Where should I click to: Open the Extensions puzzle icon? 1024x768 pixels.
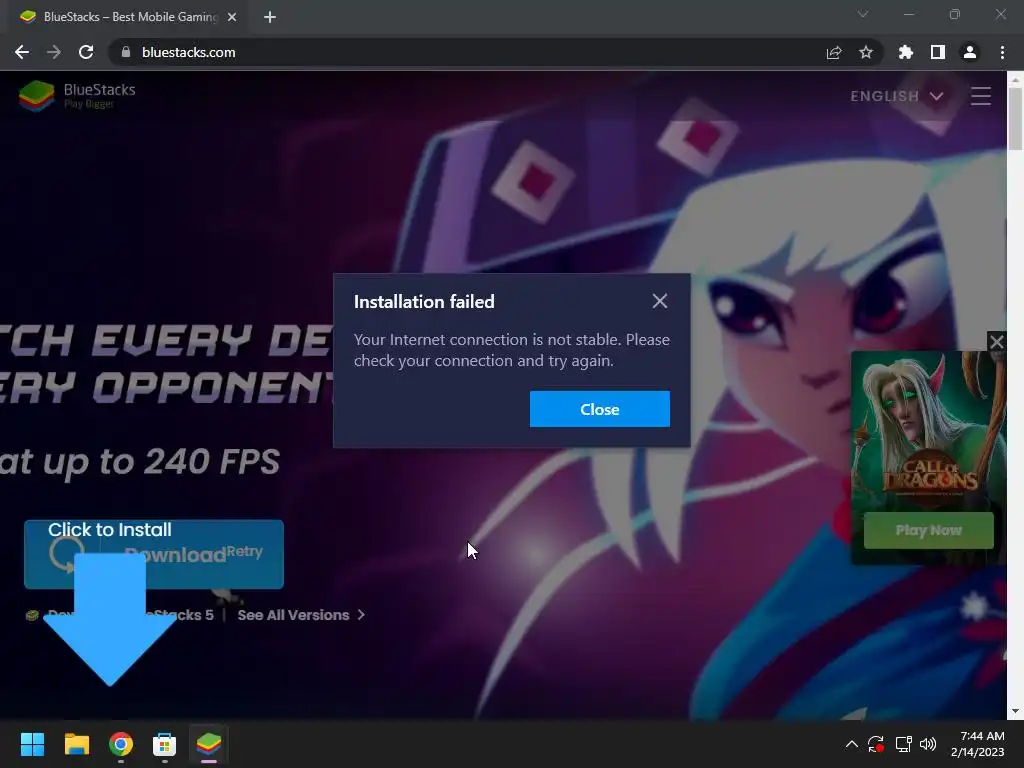click(905, 52)
